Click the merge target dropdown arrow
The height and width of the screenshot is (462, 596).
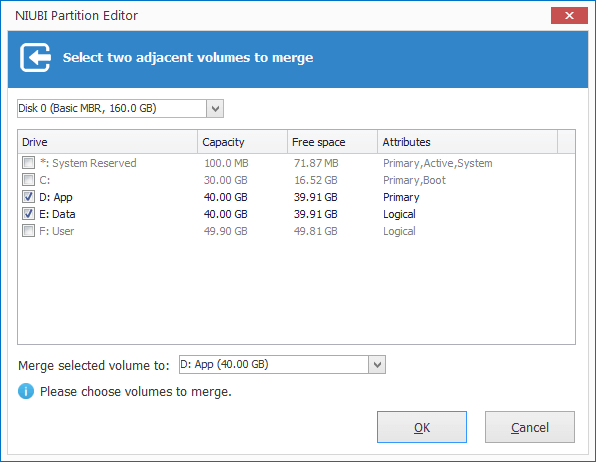(377, 365)
